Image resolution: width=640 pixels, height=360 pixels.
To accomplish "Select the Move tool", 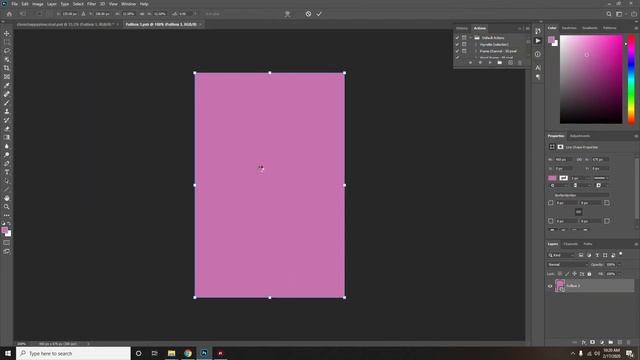I will 7,33.
